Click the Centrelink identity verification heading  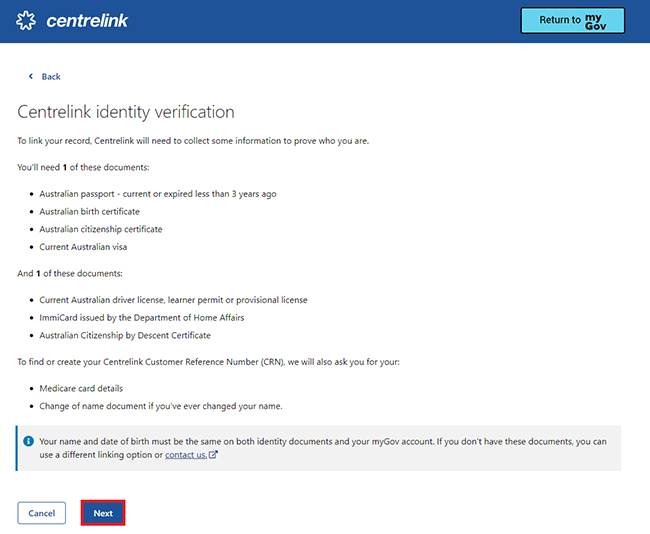point(126,111)
